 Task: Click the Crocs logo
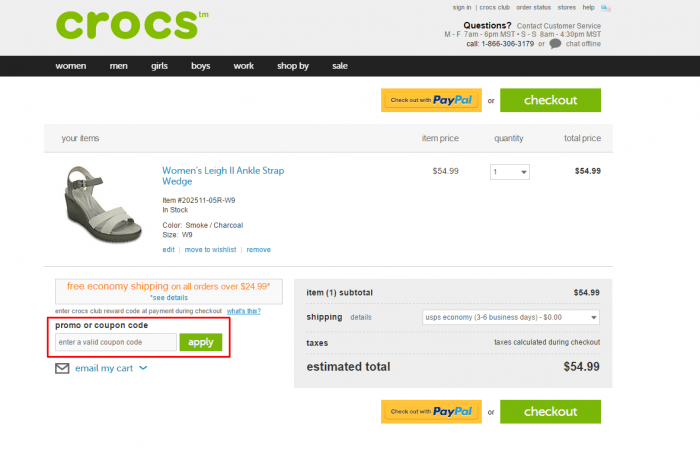[126, 24]
